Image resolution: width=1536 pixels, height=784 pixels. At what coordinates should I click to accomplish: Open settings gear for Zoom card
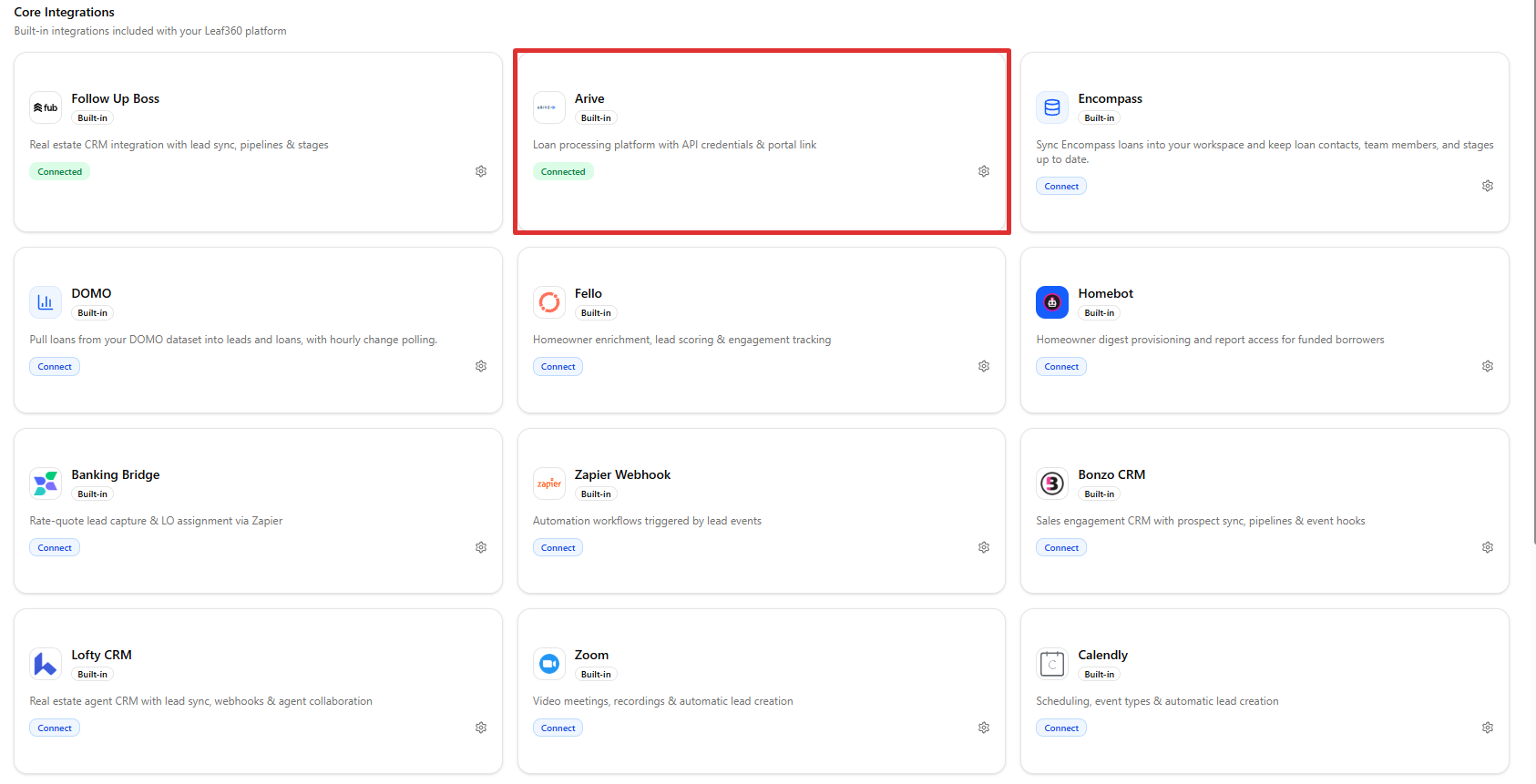(984, 728)
